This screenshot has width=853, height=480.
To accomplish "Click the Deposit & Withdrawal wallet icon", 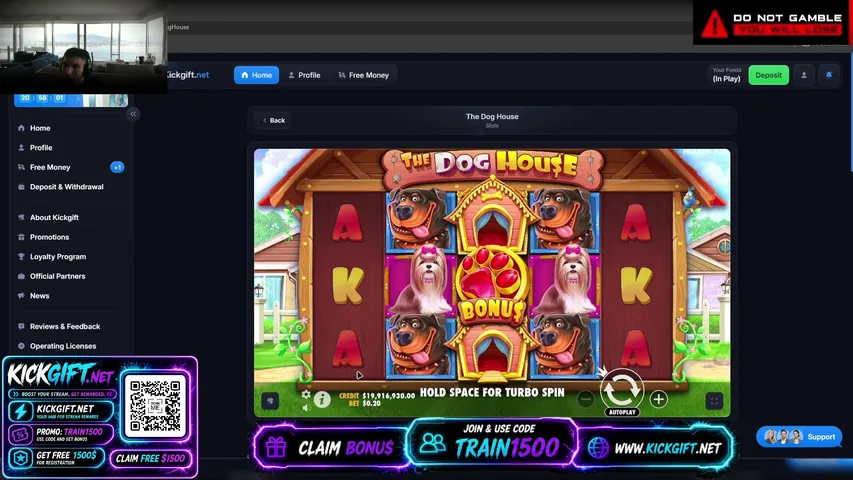I will (21, 187).
